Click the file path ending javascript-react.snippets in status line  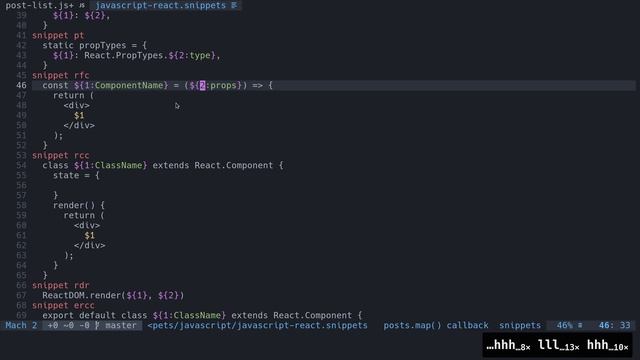point(258,325)
